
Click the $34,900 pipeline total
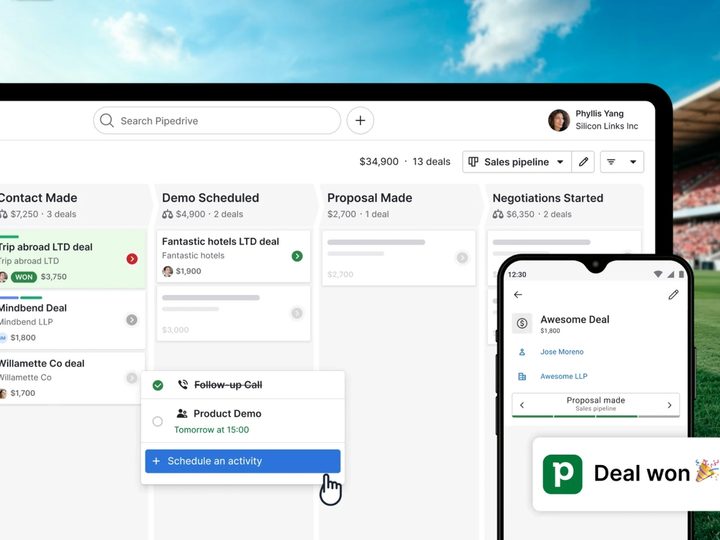[x=379, y=162]
